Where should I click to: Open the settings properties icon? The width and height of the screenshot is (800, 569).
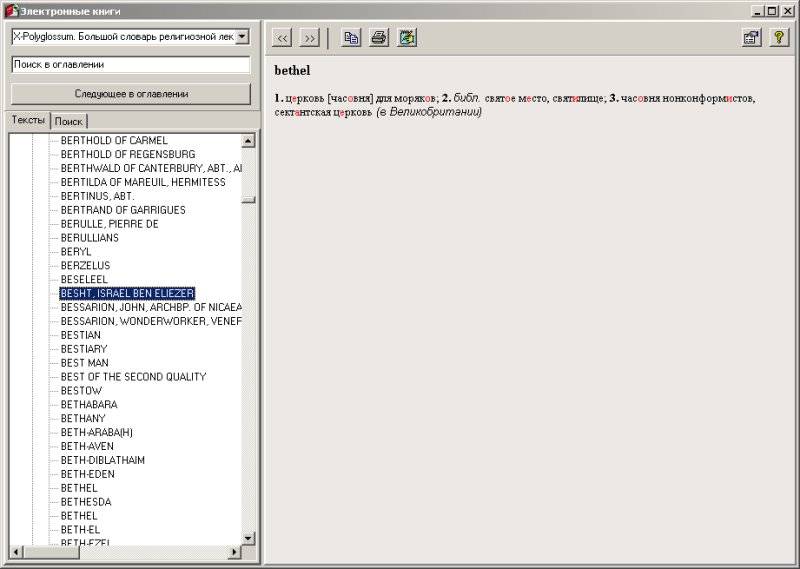click(751, 38)
